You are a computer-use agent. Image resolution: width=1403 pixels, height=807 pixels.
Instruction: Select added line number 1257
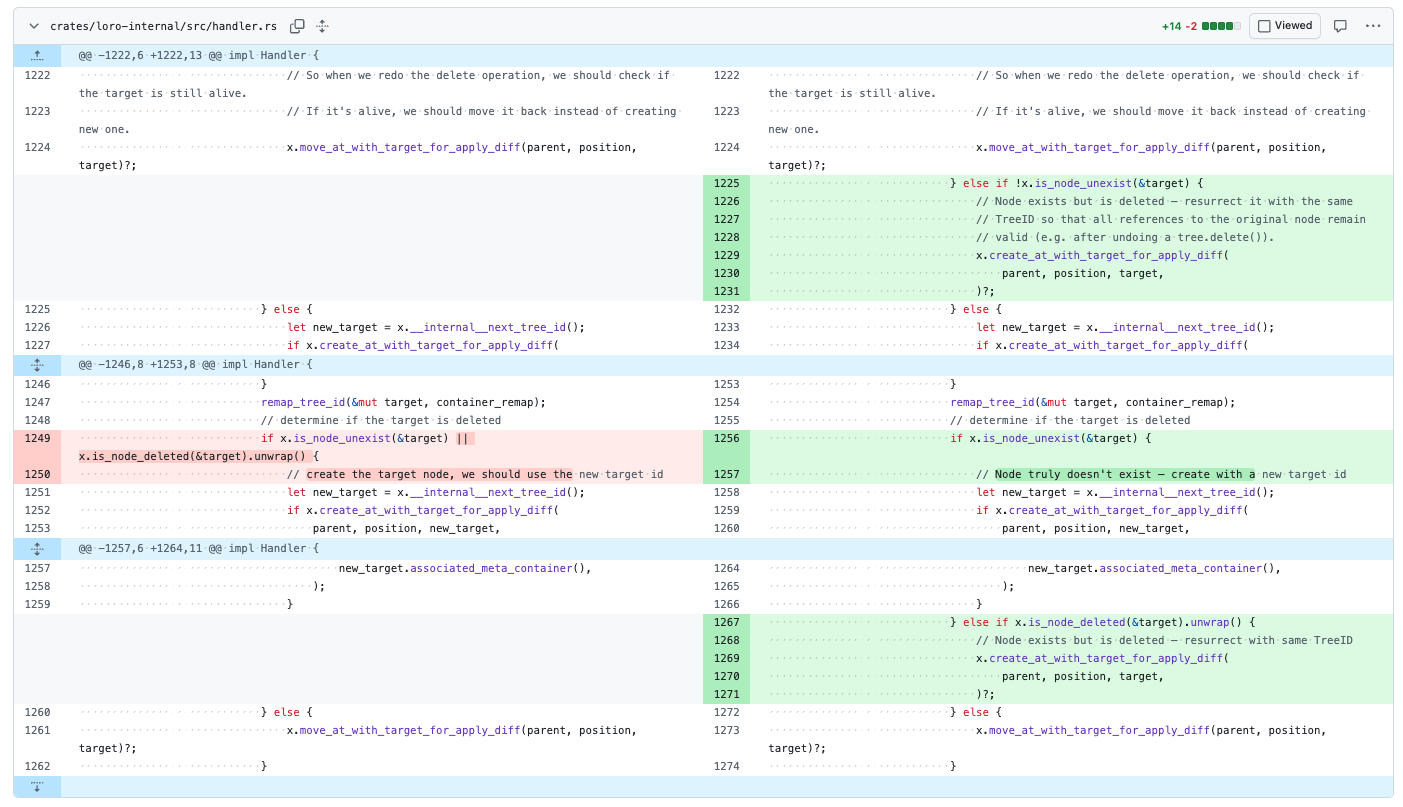coord(726,475)
